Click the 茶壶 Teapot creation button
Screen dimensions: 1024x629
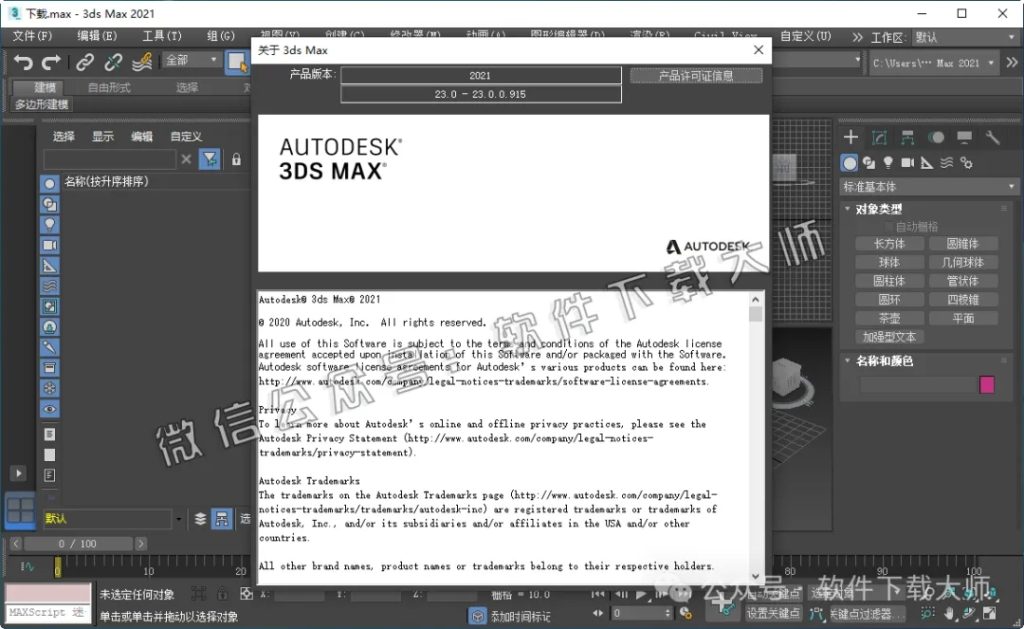(890, 318)
